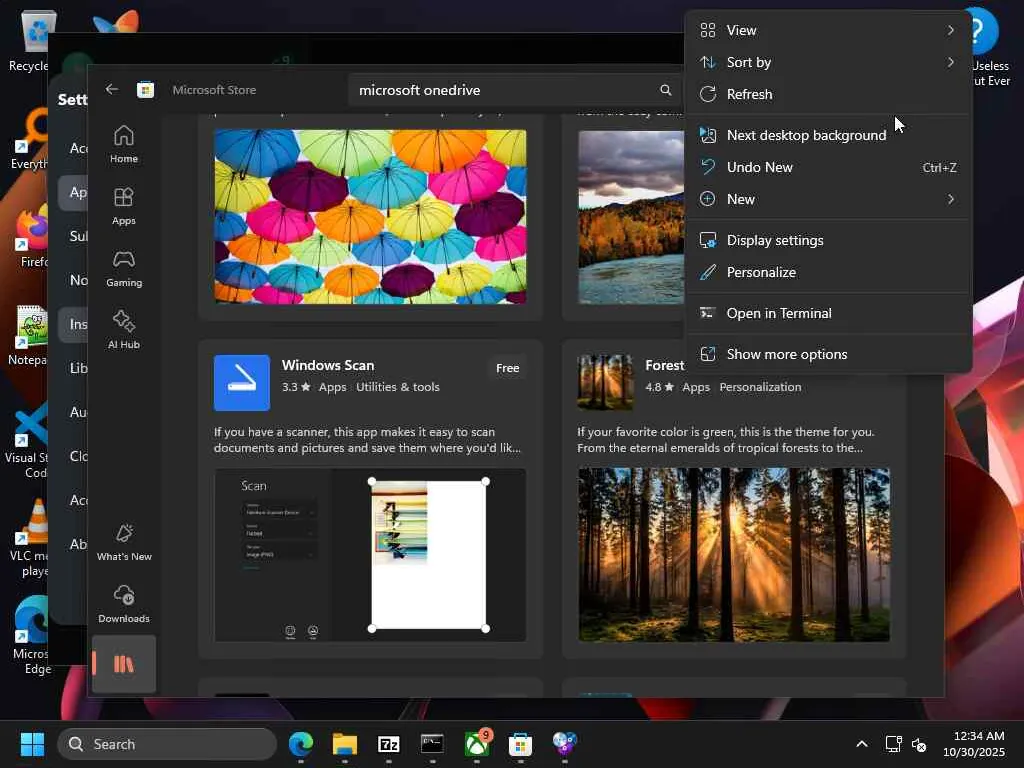Click the search magnifier icon in Store
Image resolution: width=1024 pixels, height=768 pixels.
[666, 90]
